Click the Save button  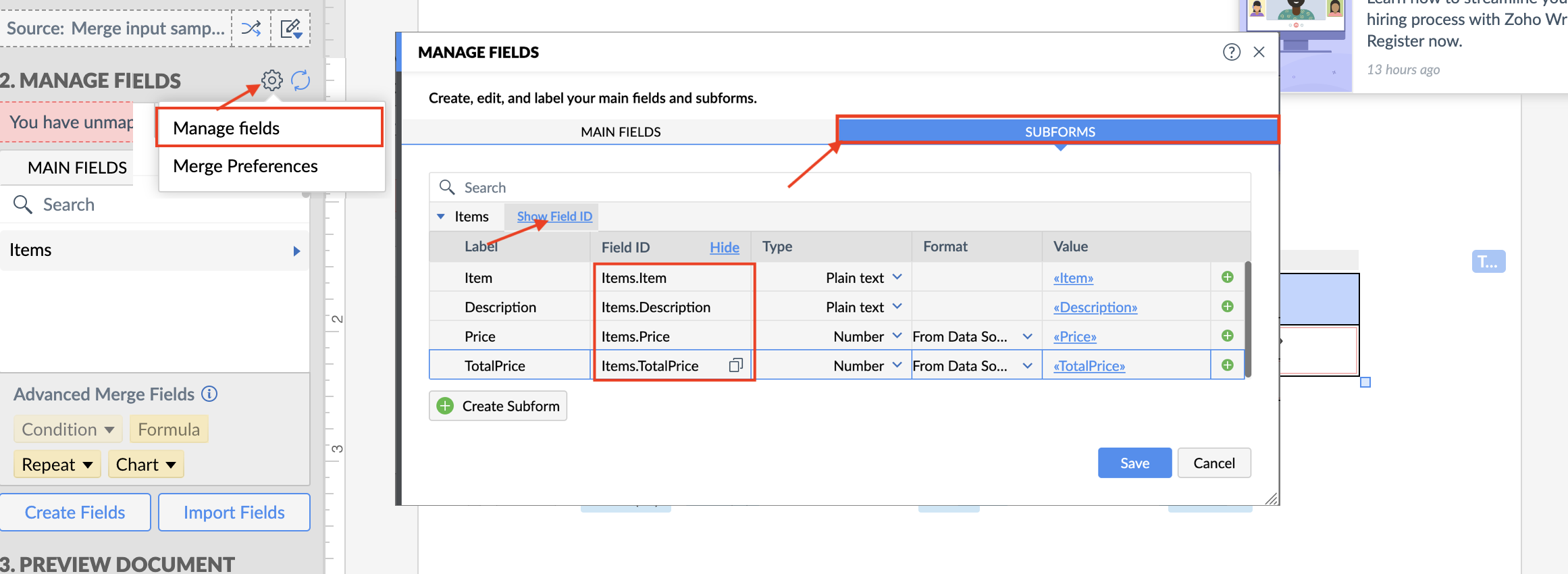coord(1134,463)
